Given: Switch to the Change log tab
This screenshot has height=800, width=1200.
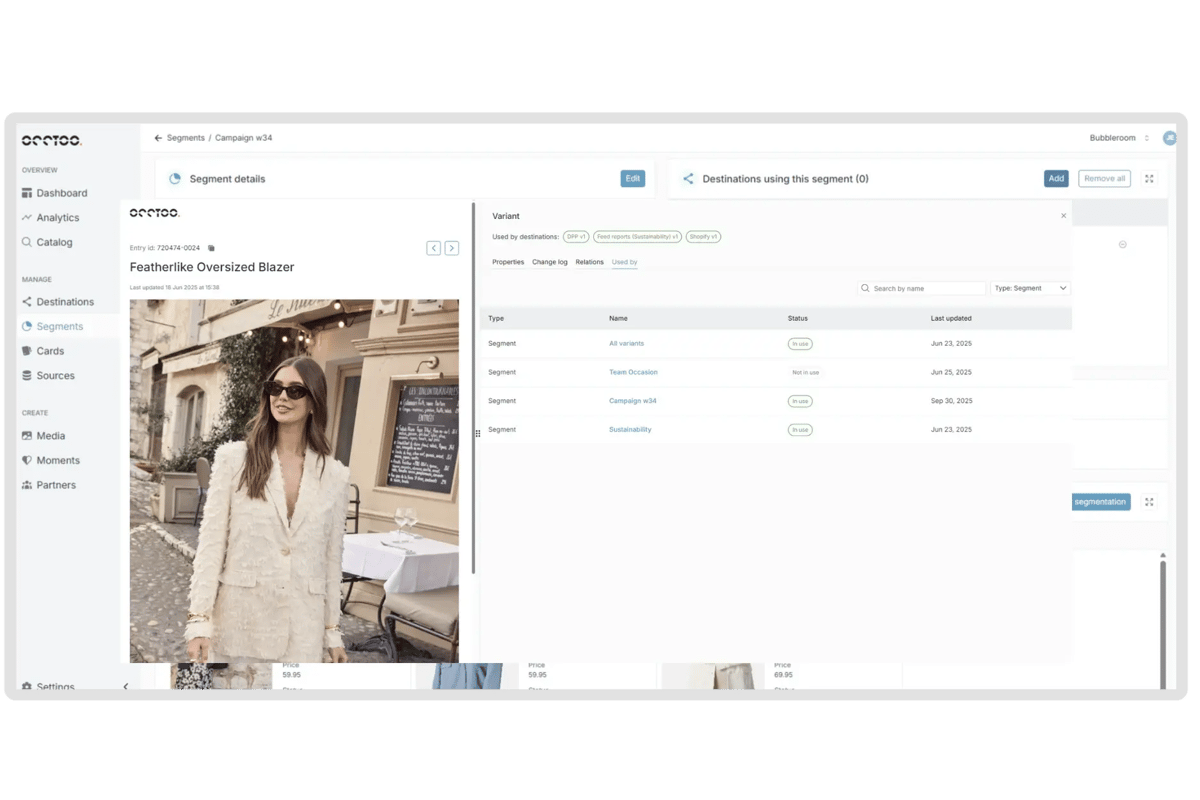Looking at the screenshot, I should point(549,262).
